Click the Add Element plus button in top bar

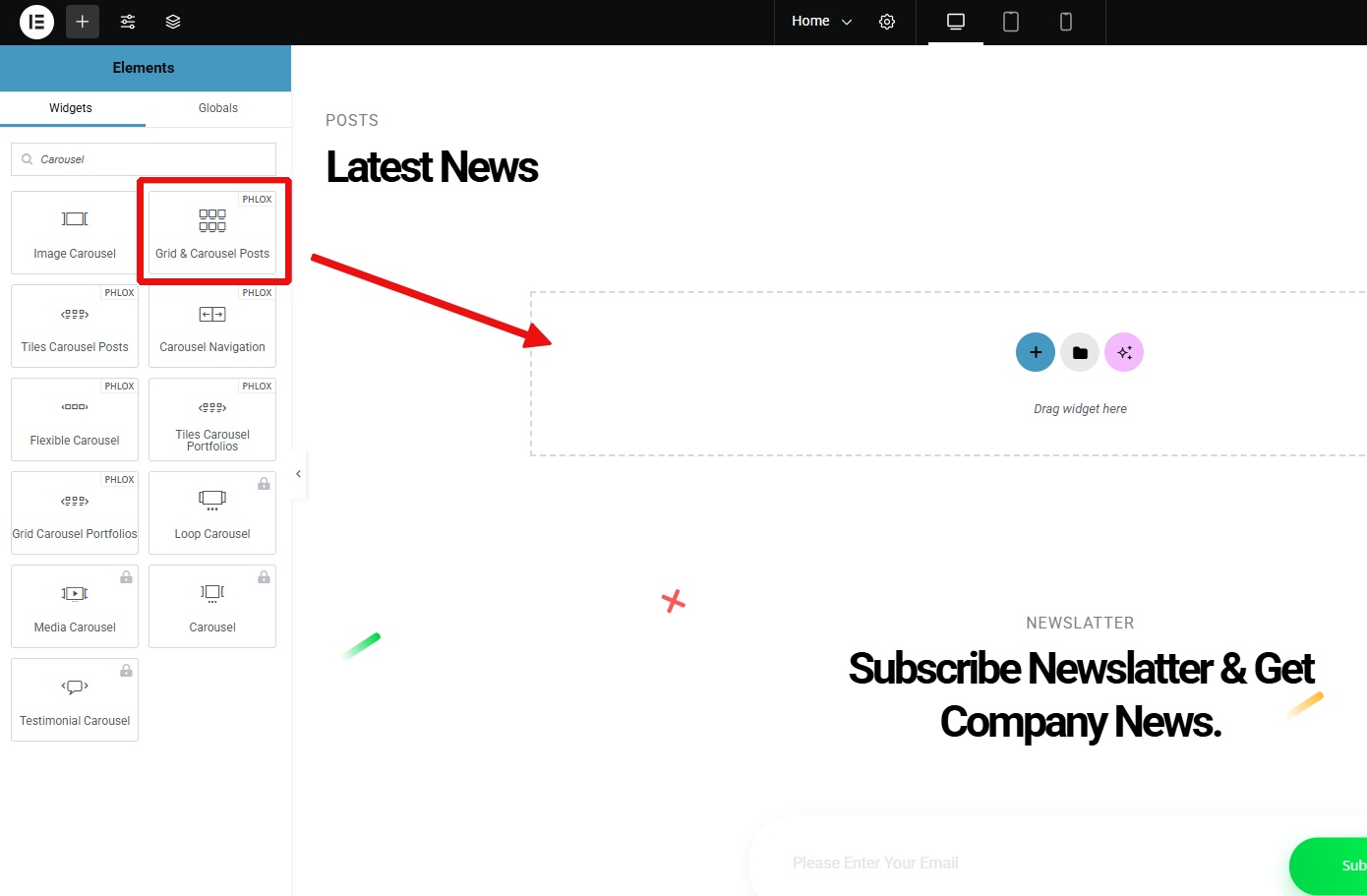click(83, 22)
